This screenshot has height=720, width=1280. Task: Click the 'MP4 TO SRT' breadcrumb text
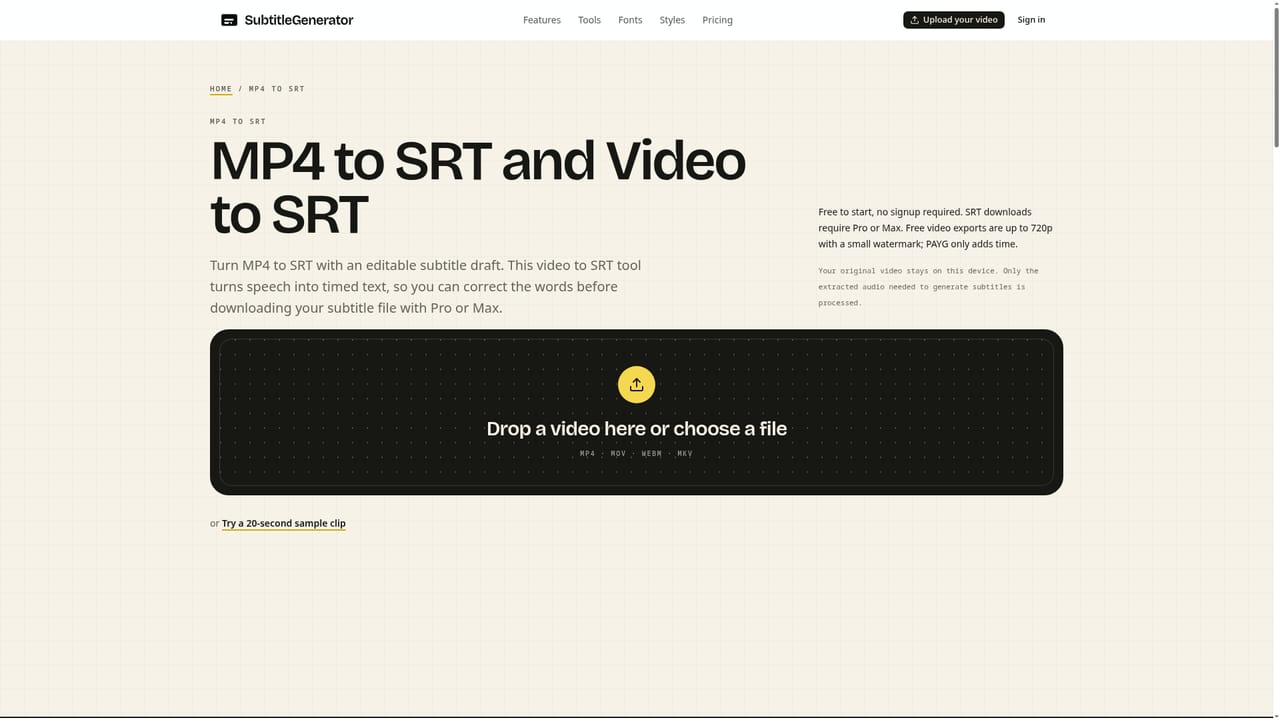click(277, 89)
